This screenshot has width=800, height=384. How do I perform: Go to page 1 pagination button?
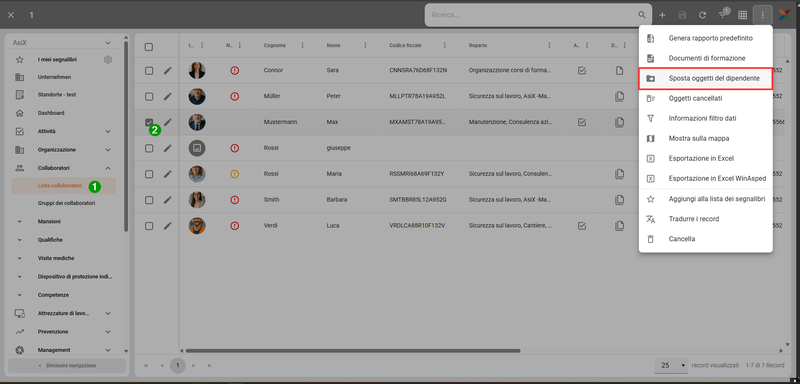coord(178,365)
